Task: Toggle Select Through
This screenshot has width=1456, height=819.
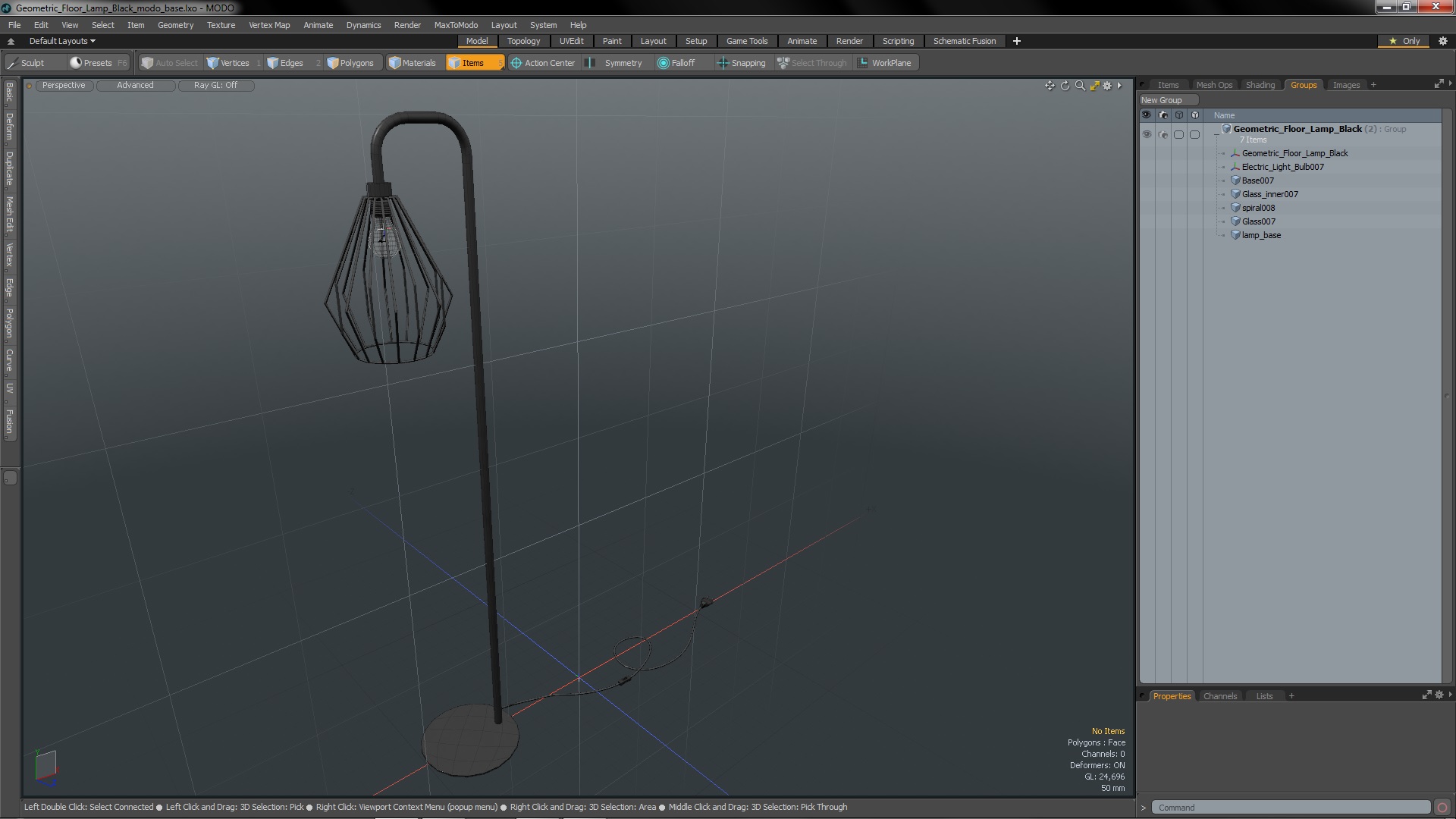Action: (x=812, y=63)
